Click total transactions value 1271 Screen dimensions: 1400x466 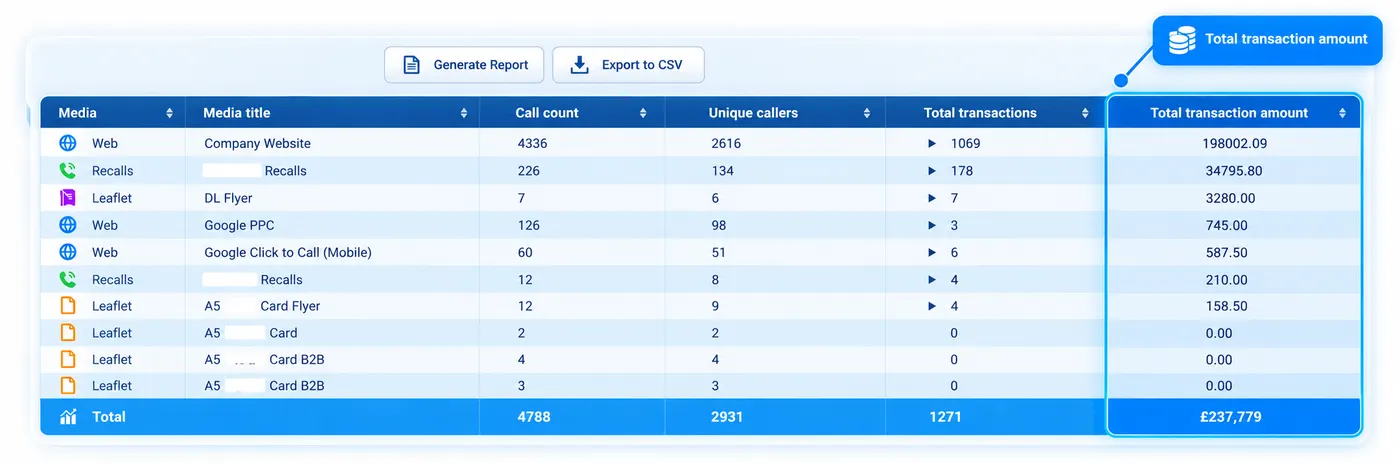point(944,417)
